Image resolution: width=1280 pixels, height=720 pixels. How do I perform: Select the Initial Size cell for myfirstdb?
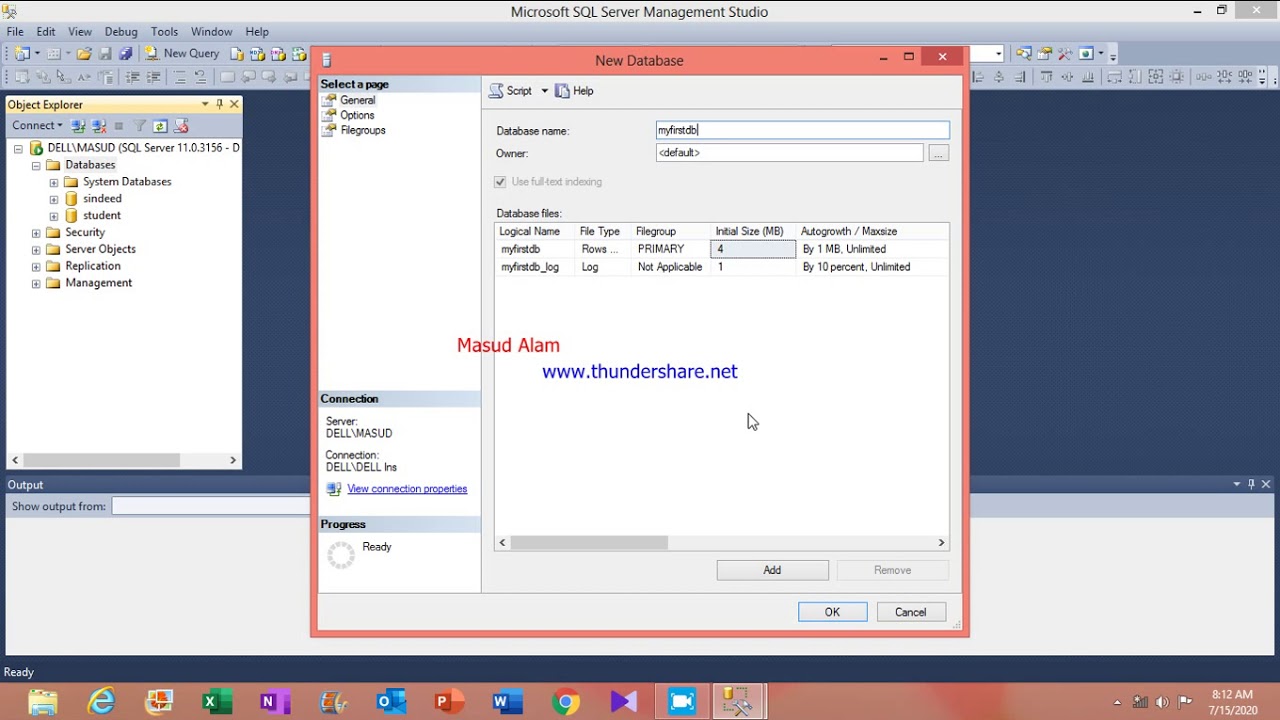point(753,249)
